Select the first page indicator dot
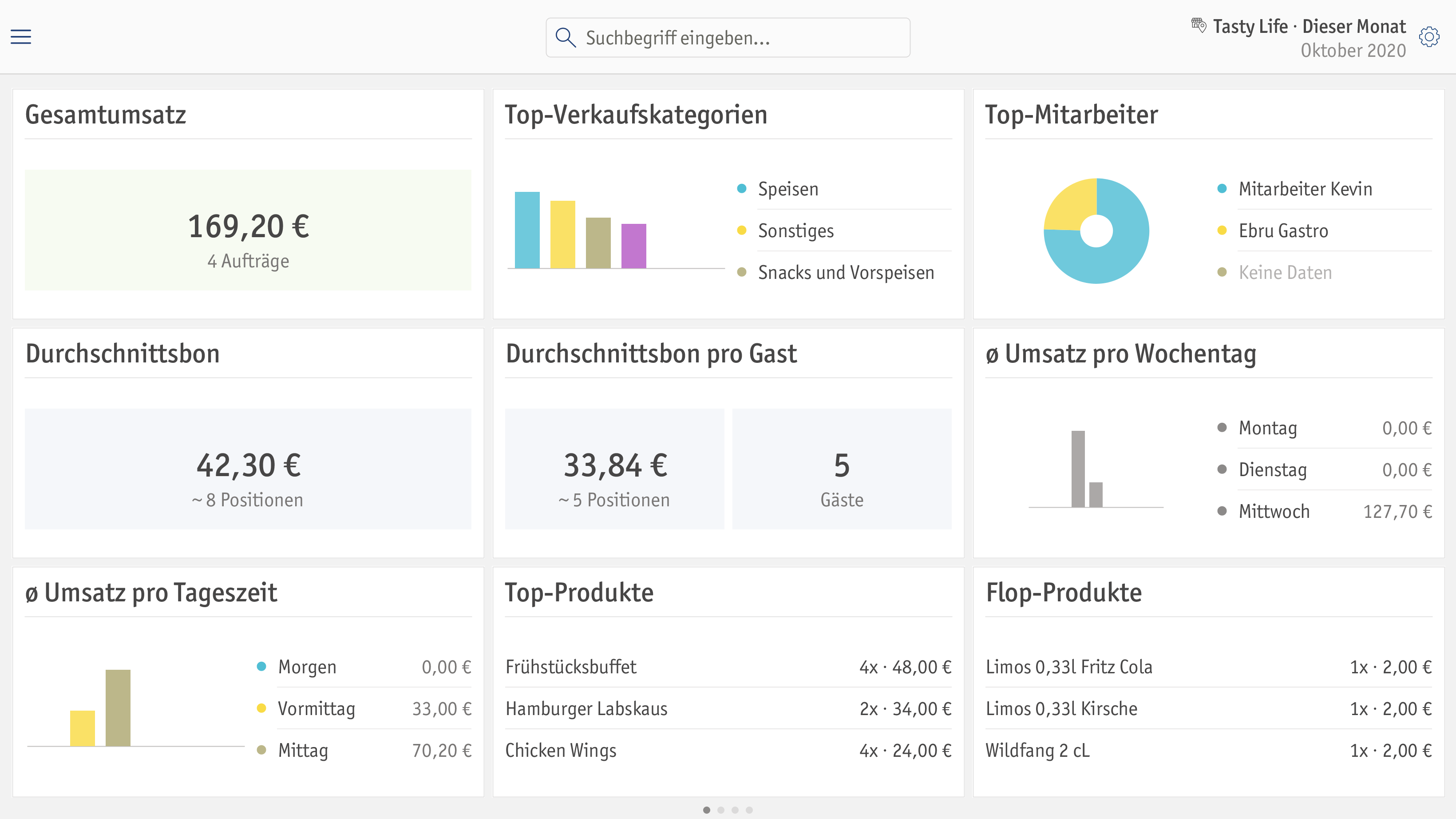 pos(707,810)
